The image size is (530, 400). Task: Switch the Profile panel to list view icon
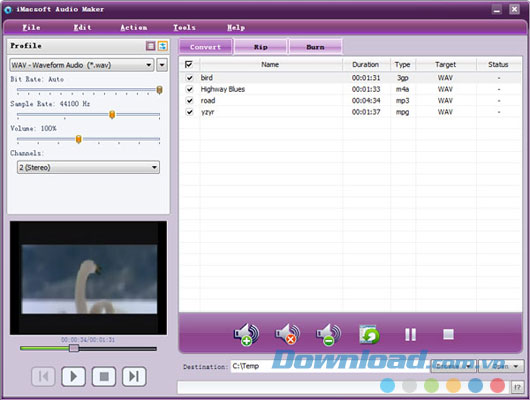[150, 46]
